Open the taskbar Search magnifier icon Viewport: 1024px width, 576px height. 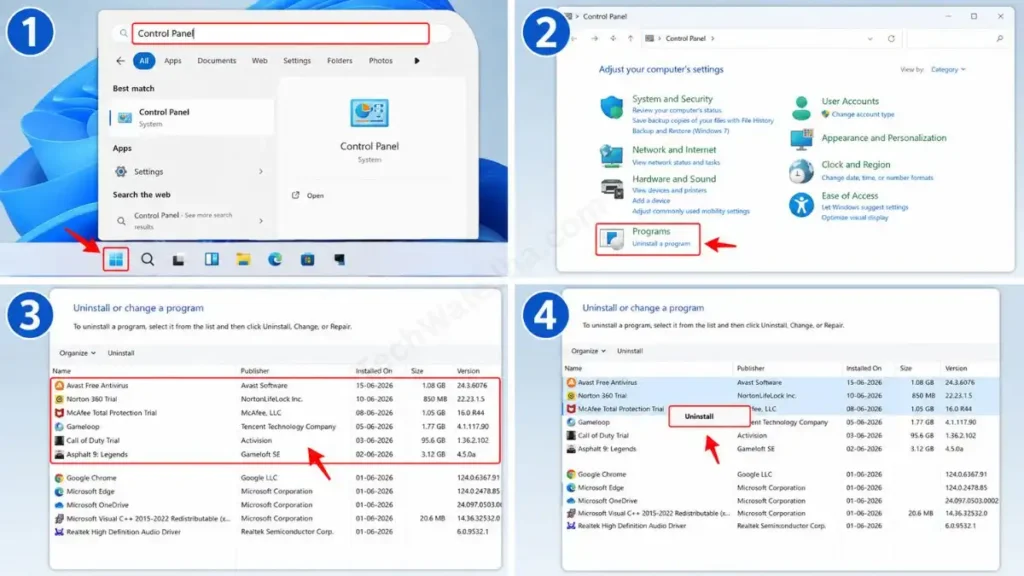[148, 259]
